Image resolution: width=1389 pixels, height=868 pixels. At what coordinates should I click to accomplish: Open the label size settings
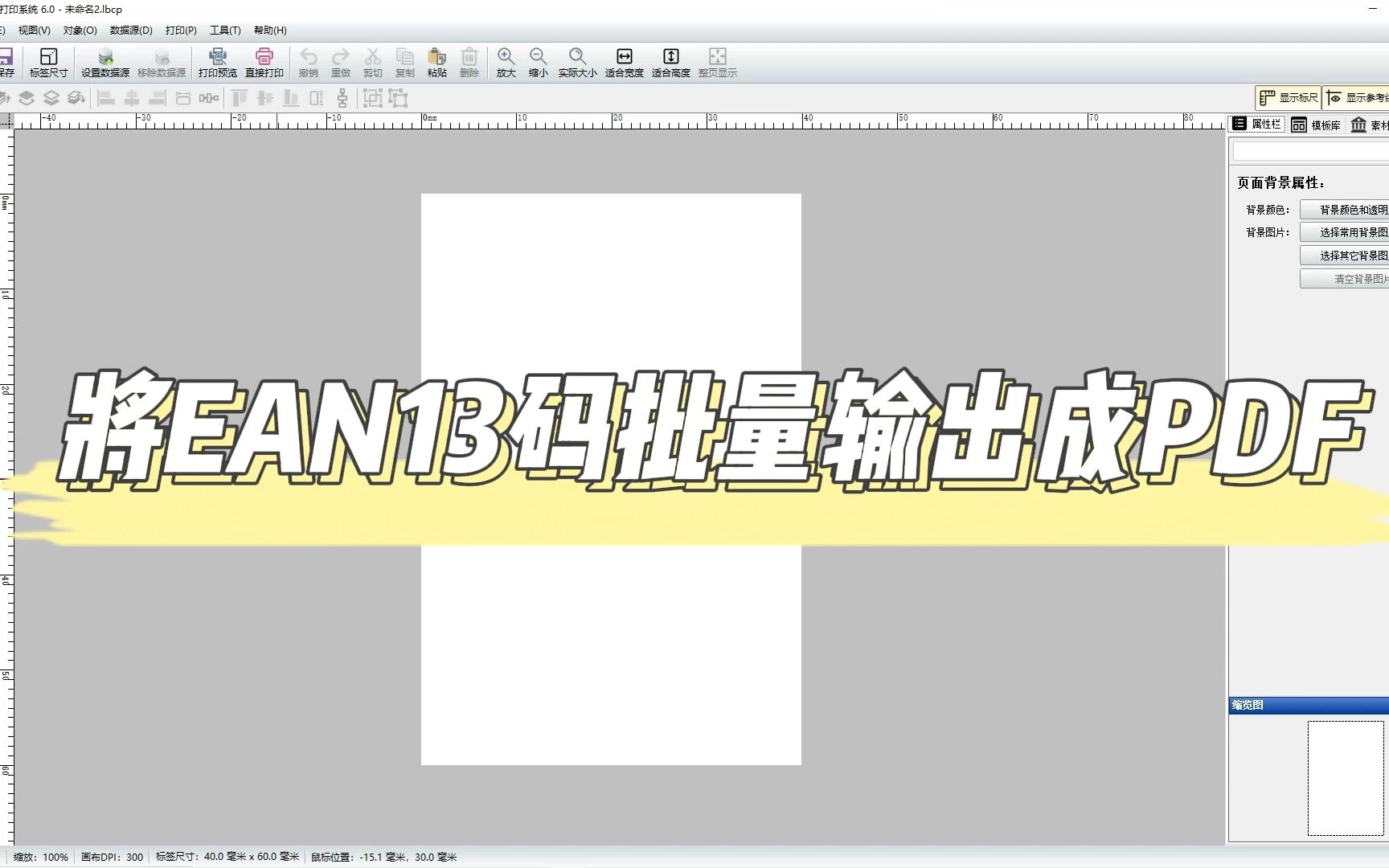click(48, 62)
